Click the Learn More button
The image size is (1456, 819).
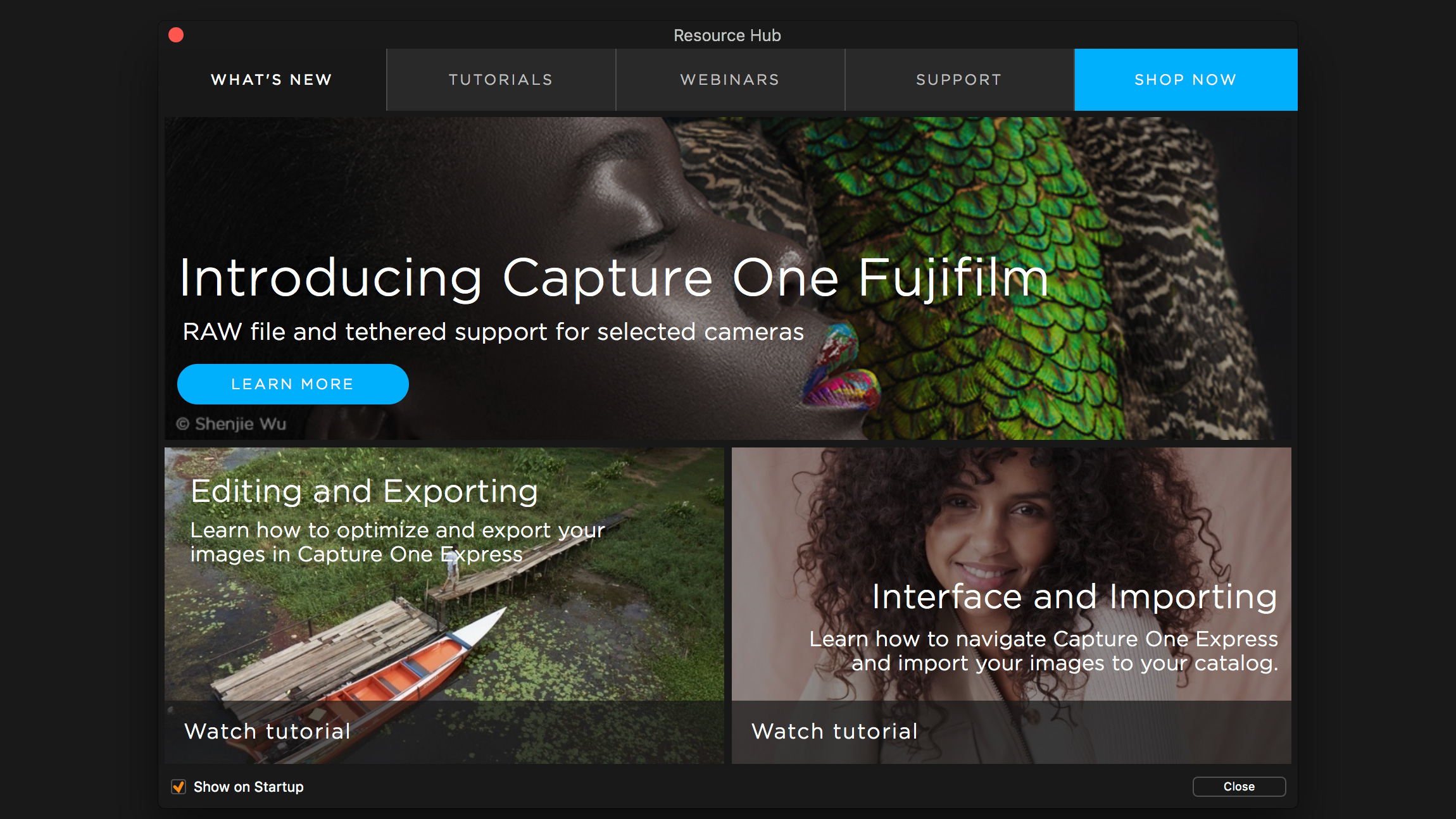292,384
